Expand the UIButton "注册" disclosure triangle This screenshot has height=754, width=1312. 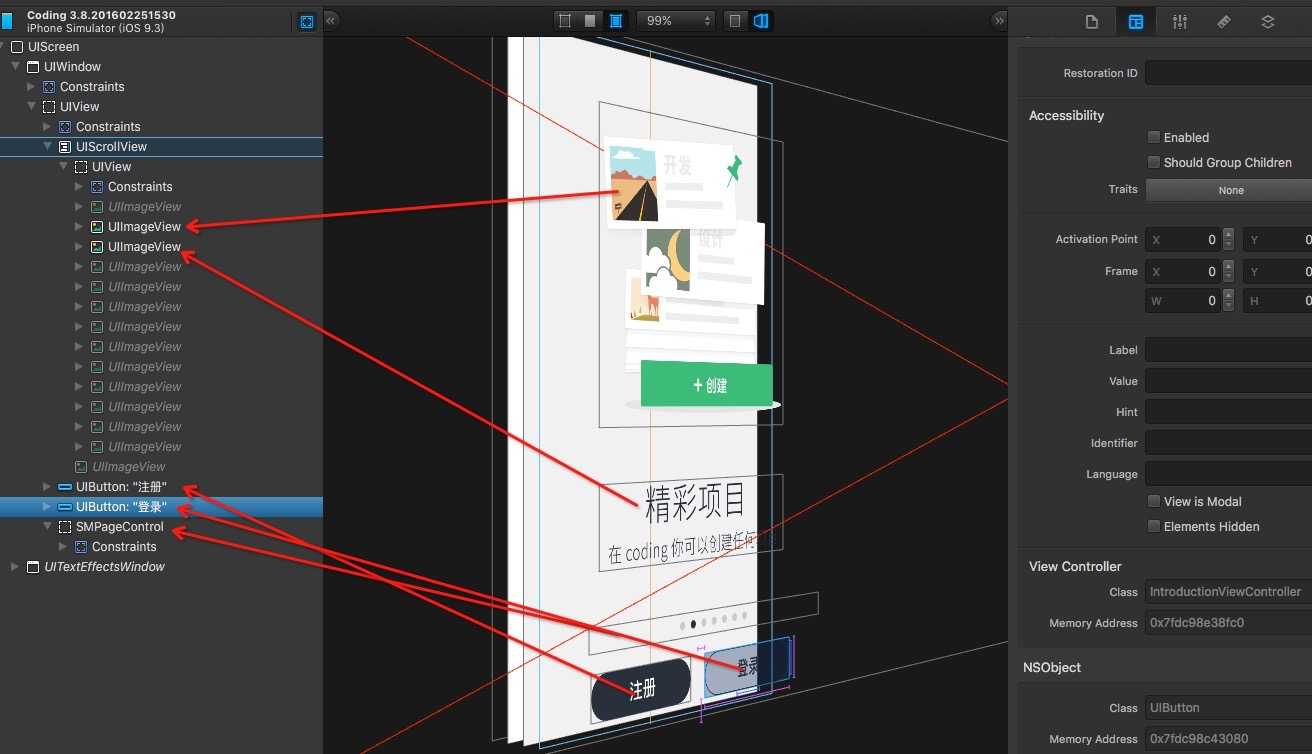(47, 487)
